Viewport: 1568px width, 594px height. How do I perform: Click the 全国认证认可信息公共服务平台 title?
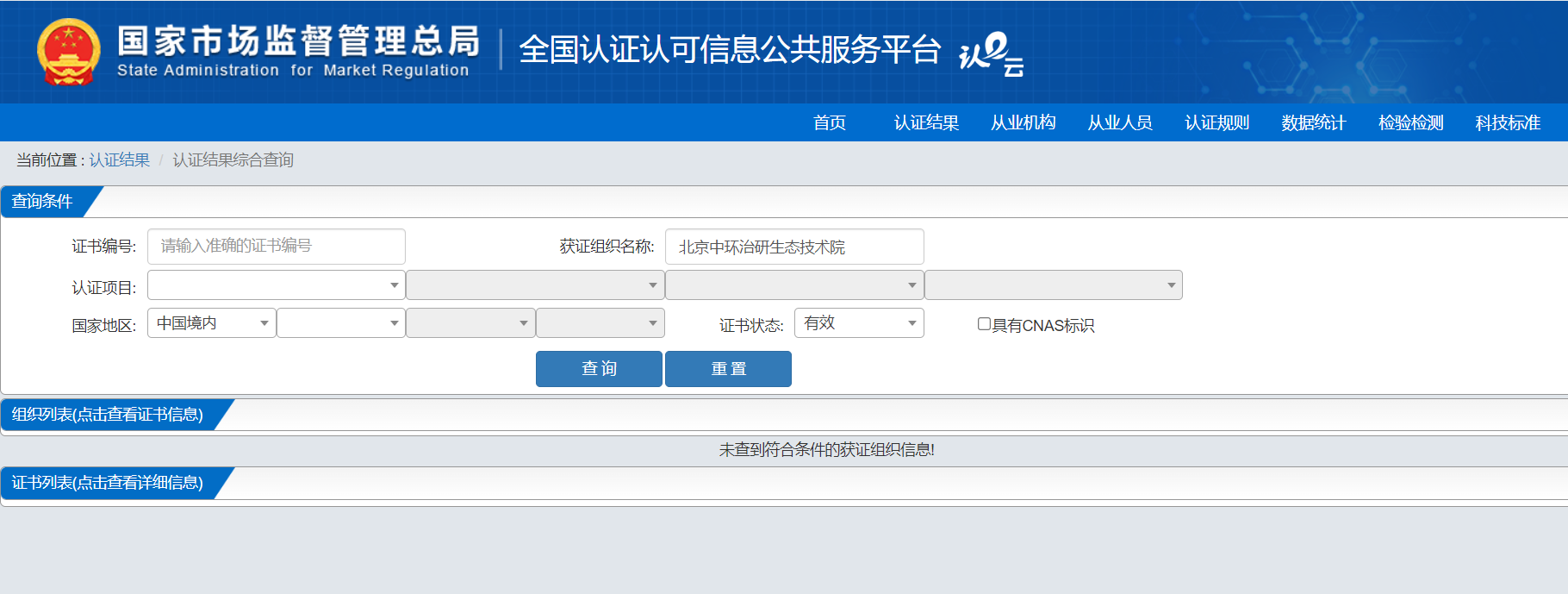tap(730, 49)
